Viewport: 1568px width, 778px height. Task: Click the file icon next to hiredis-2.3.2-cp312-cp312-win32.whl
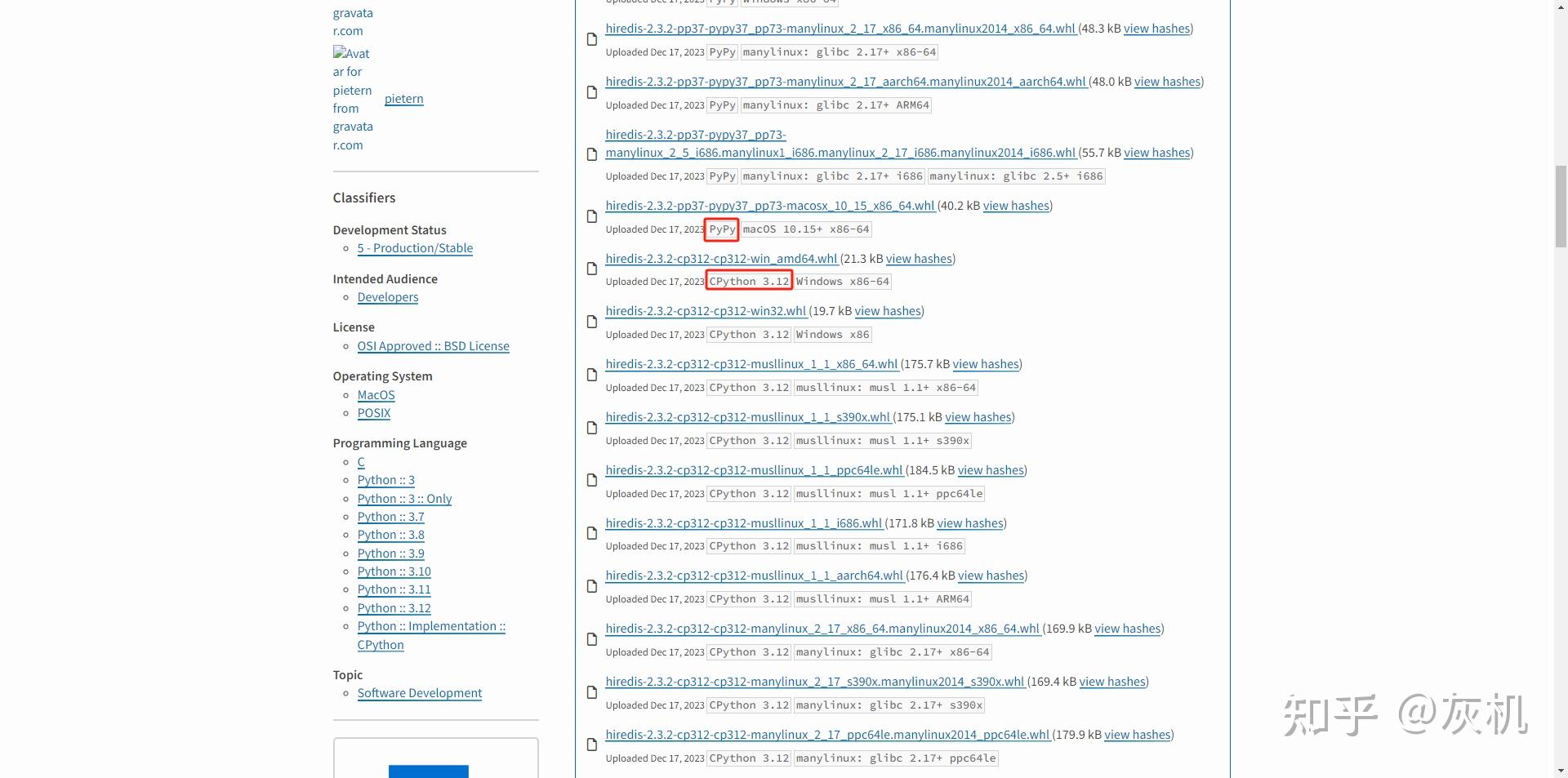[x=591, y=322]
